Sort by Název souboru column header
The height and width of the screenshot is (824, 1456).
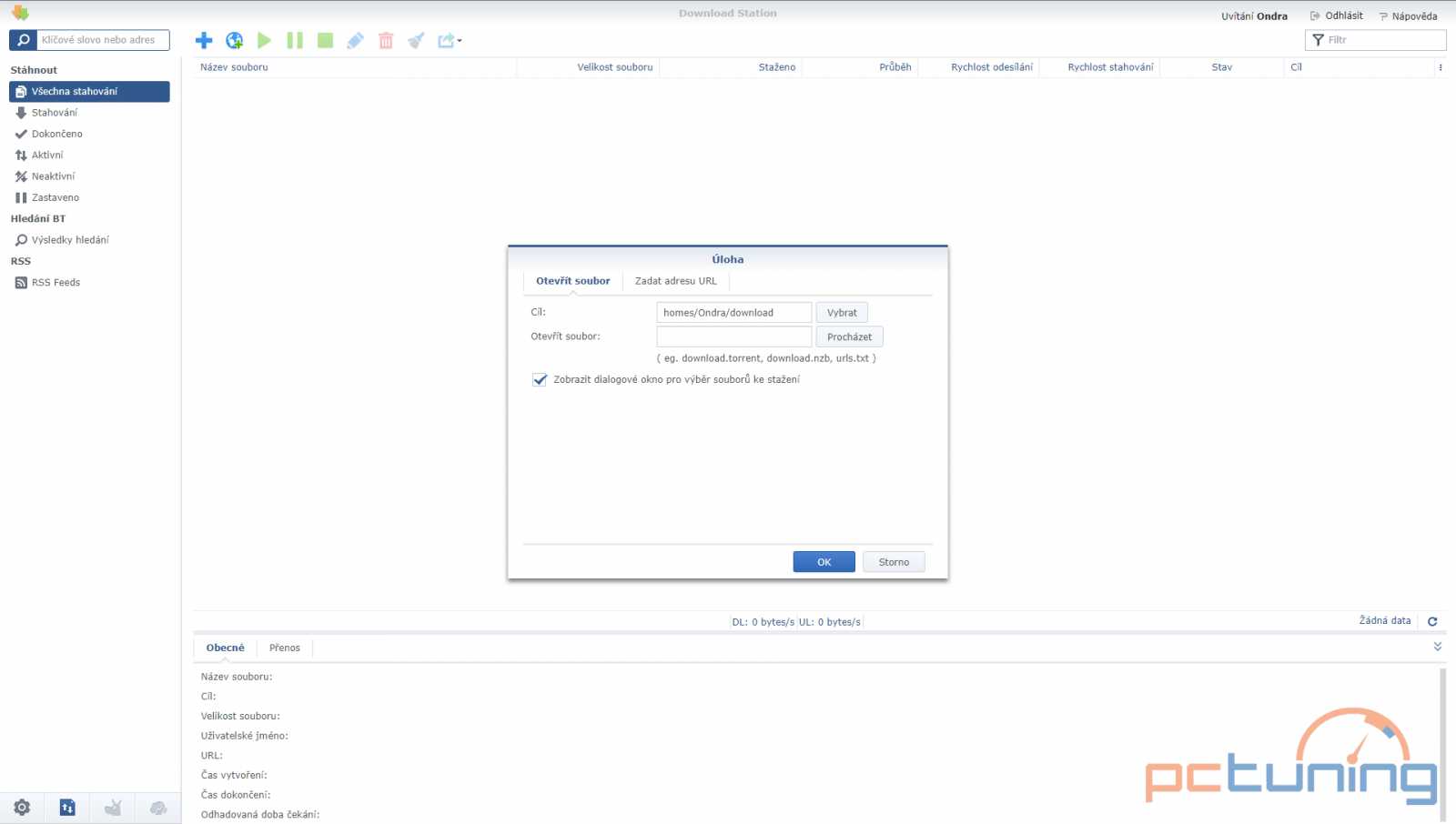(355, 67)
